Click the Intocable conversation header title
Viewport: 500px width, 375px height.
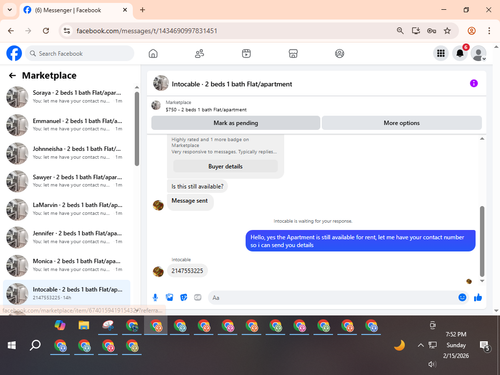point(232,84)
